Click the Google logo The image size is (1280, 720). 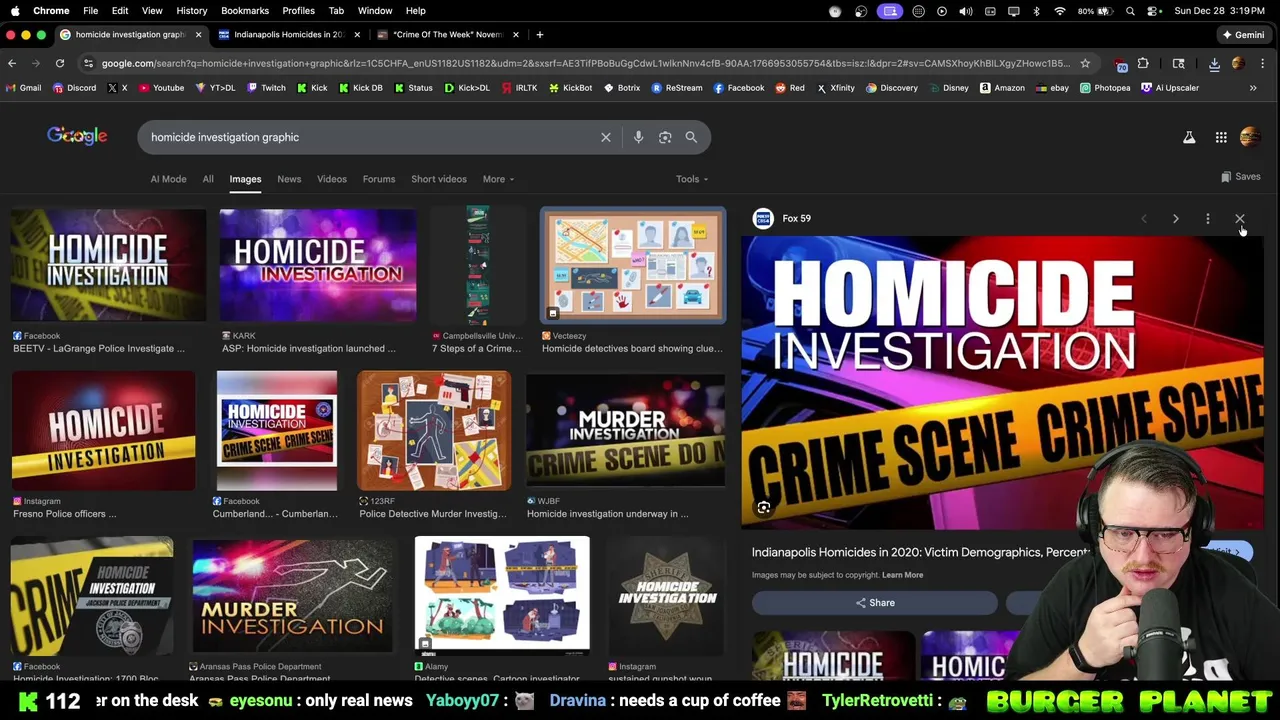77,136
